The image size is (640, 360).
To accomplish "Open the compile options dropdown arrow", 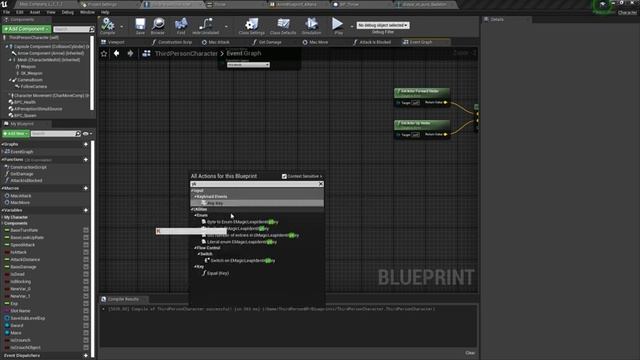I will coord(122,27).
